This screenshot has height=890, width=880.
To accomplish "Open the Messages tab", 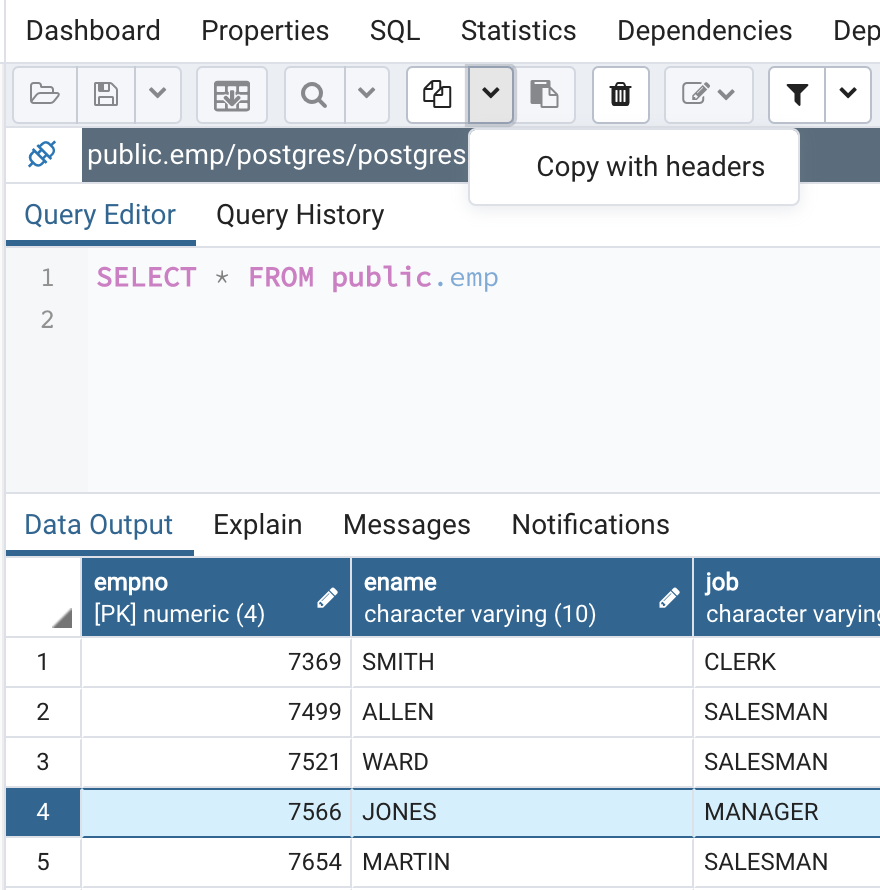I will pos(406,525).
